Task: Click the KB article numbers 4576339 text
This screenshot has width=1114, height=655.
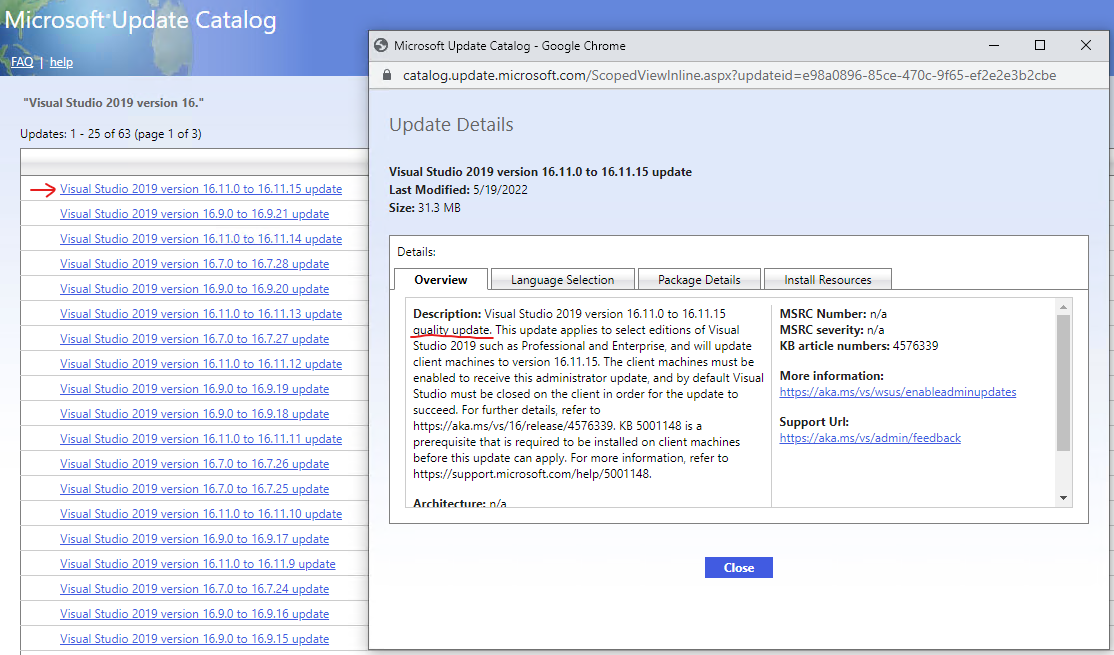Action: (x=859, y=346)
